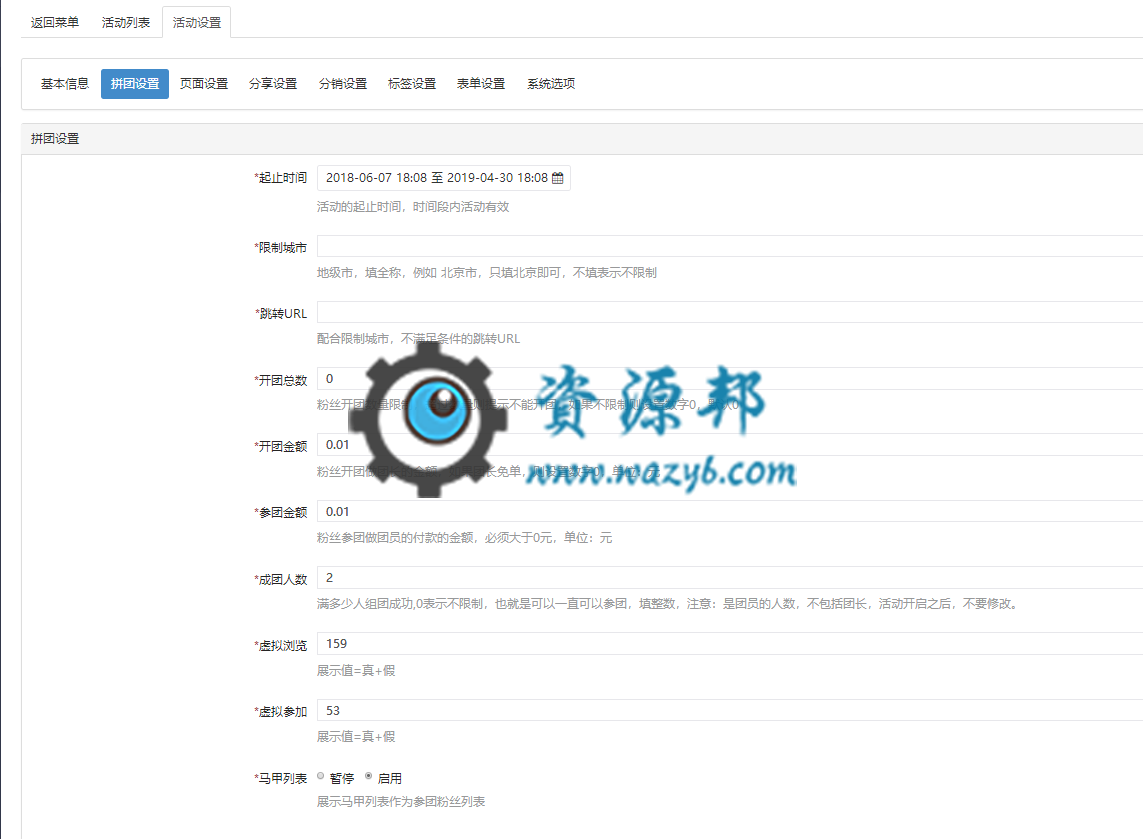
Task: Open 表单设置 section
Action: pyautogui.click(x=481, y=84)
